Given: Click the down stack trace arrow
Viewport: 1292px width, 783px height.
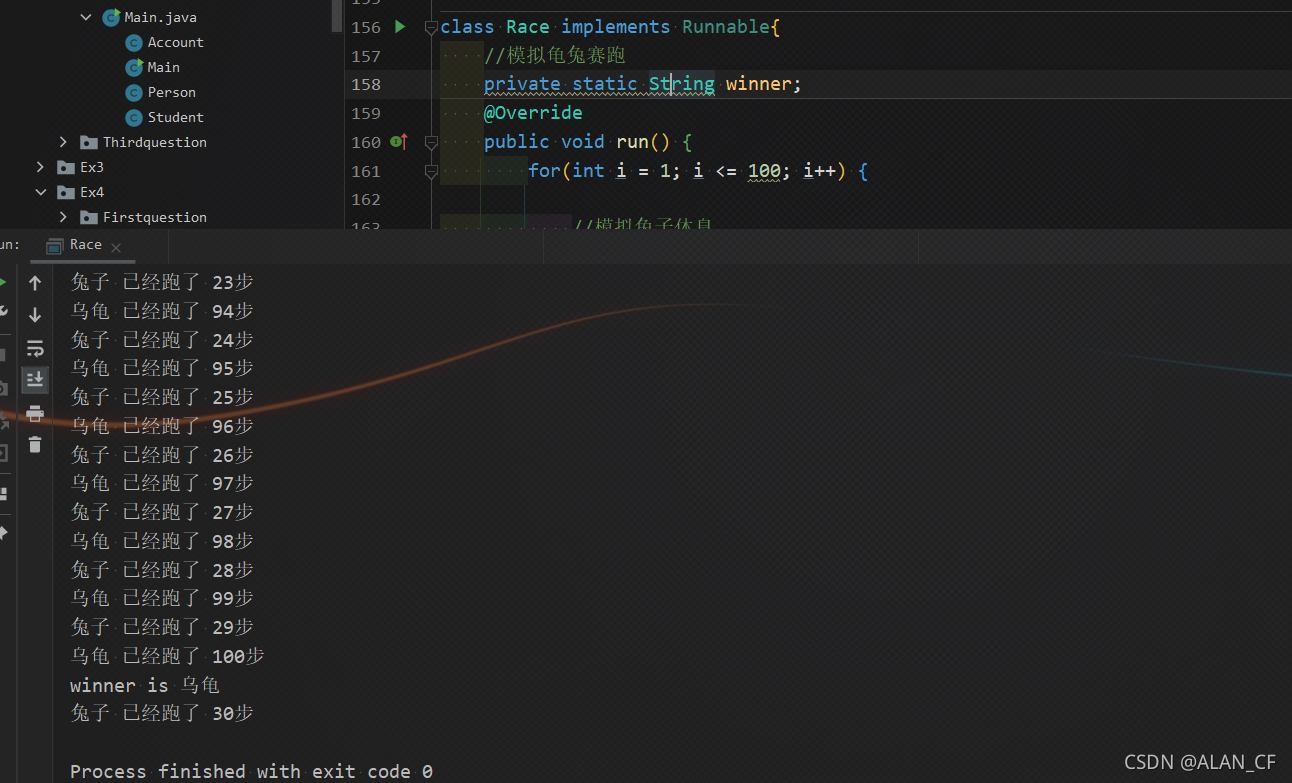Looking at the screenshot, I should tap(35, 315).
